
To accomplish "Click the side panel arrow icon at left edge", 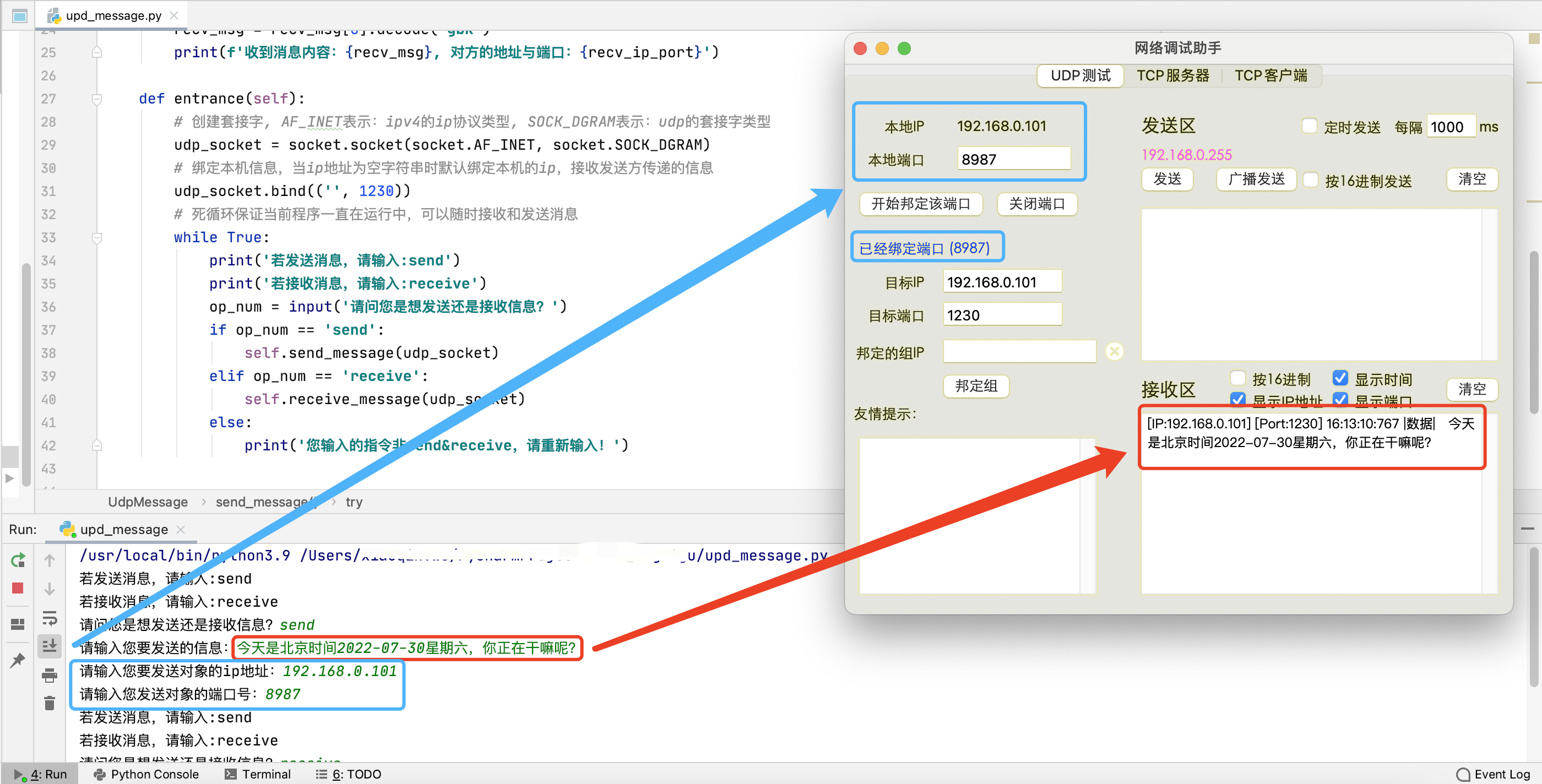I will (9, 478).
